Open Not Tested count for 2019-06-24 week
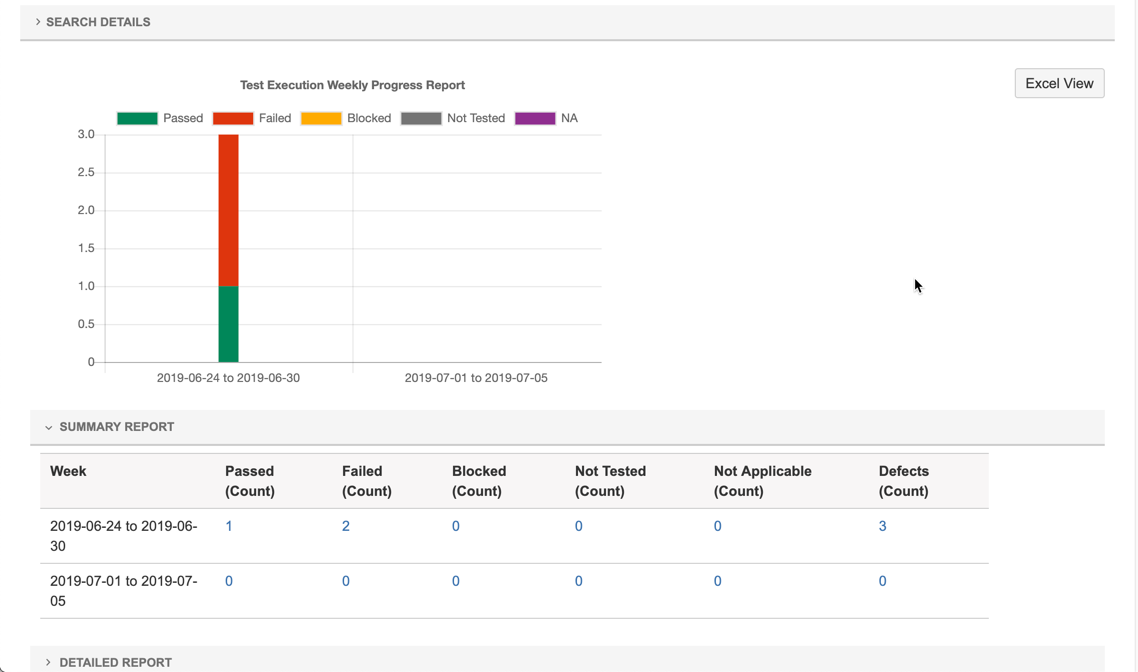1138x672 pixels. 579,526
